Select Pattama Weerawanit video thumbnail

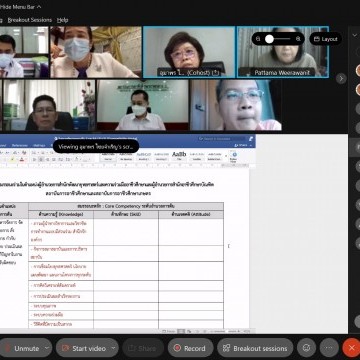[x=283, y=52]
